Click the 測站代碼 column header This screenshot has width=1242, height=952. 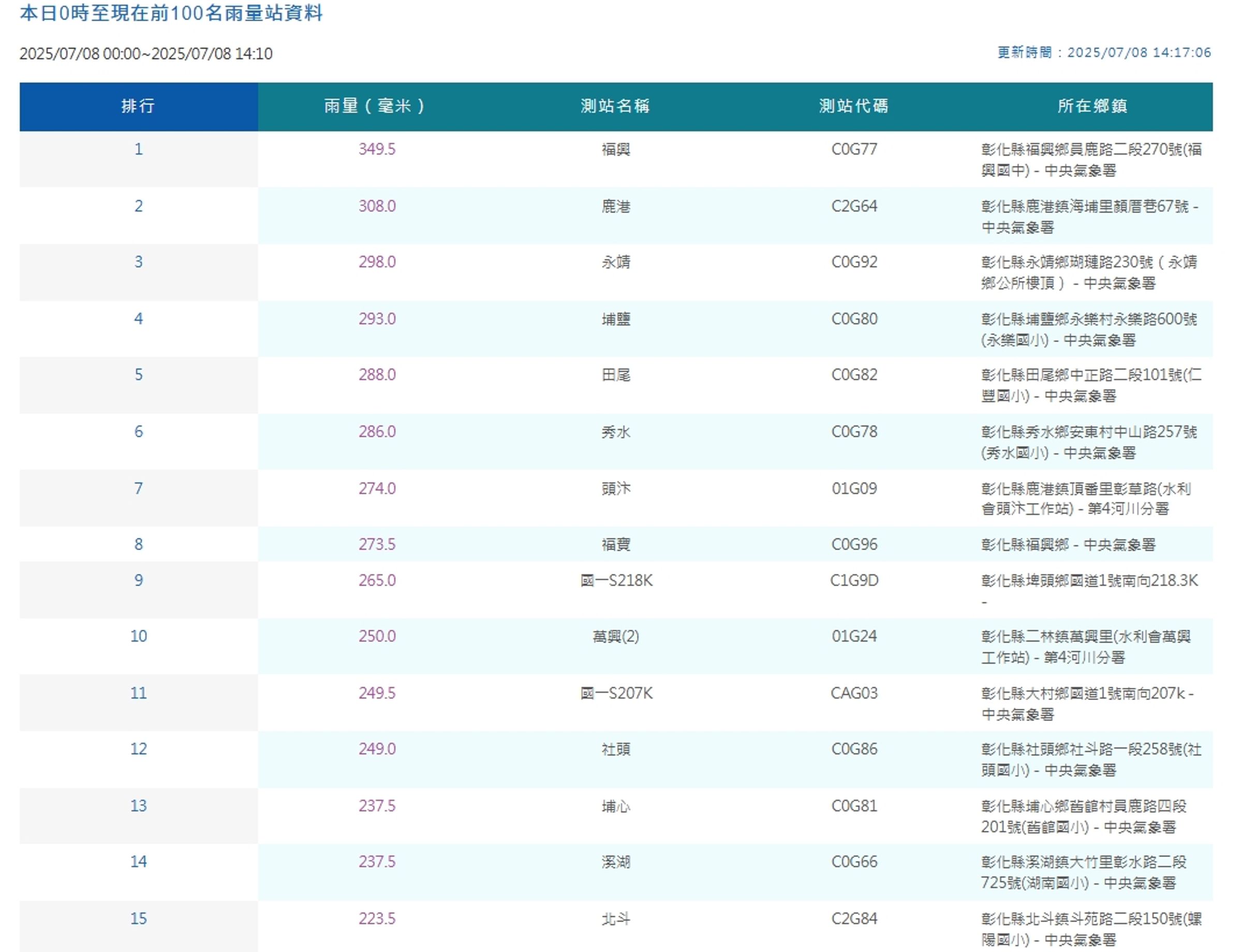pyautogui.click(x=854, y=107)
